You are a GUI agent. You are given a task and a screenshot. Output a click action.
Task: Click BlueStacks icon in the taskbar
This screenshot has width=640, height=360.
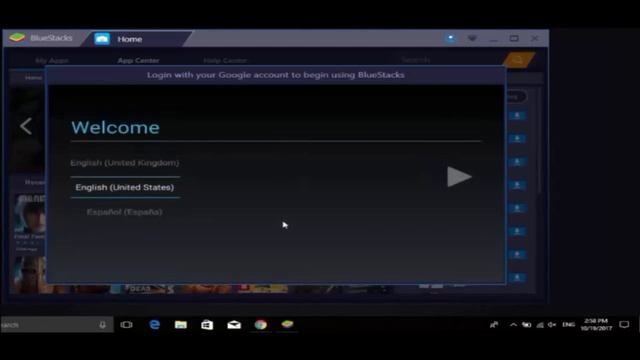click(x=287, y=324)
